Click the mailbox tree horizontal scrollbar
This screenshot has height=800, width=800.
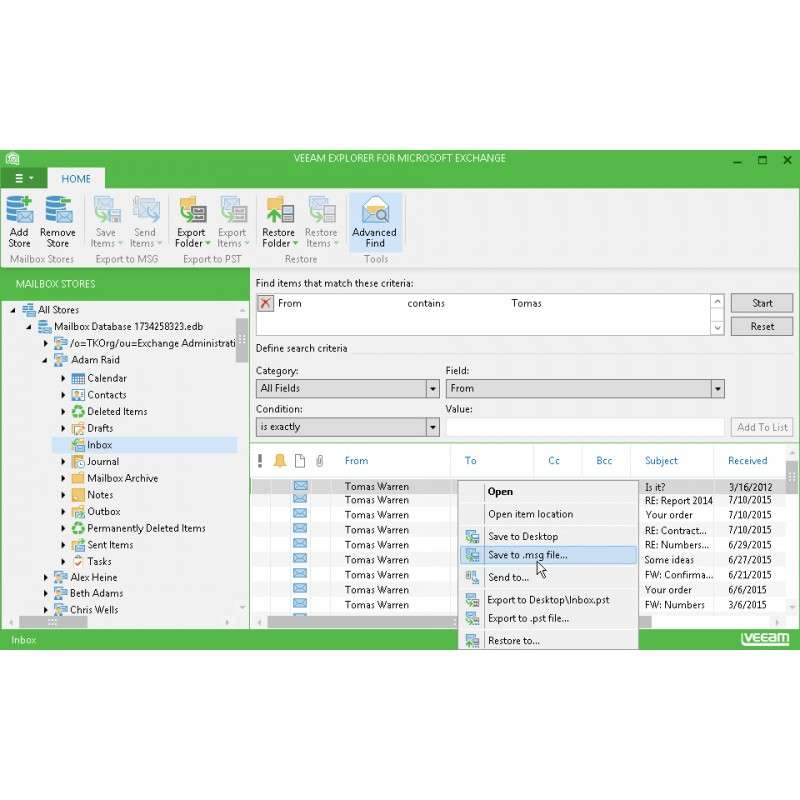[53, 622]
